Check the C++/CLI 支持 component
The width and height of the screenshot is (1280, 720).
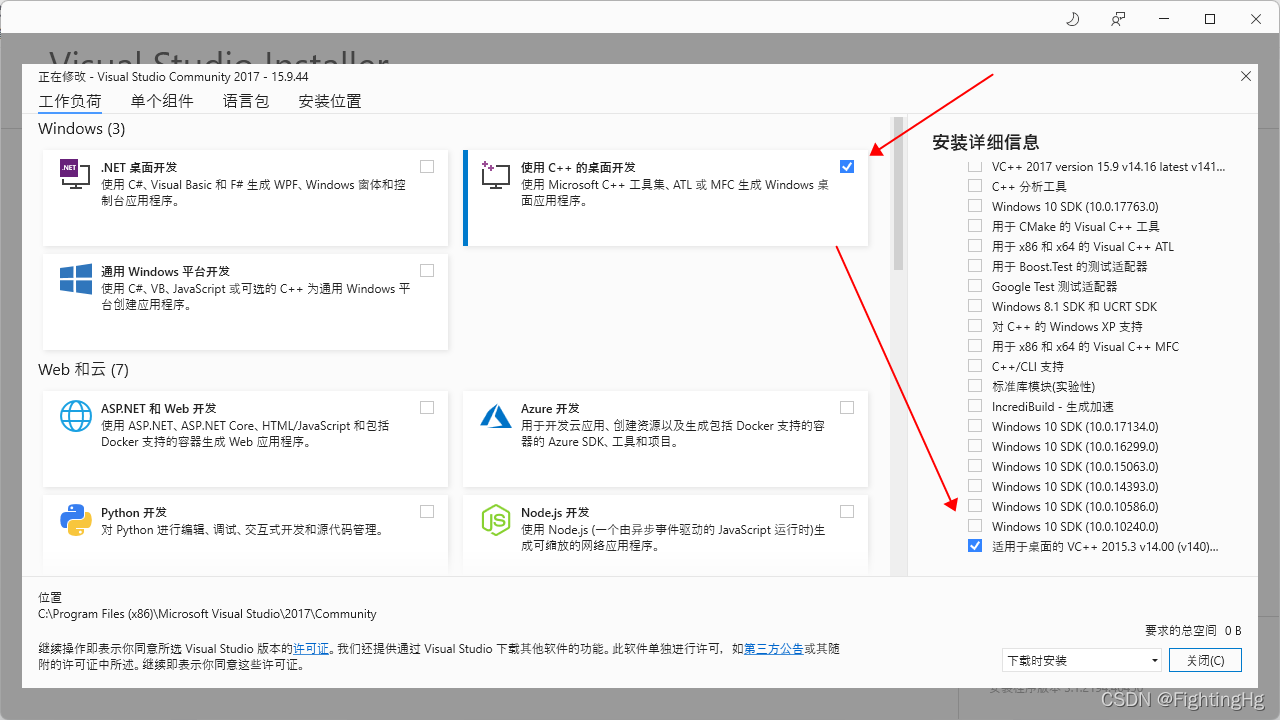pyautogui.click(x=975, y=366)
